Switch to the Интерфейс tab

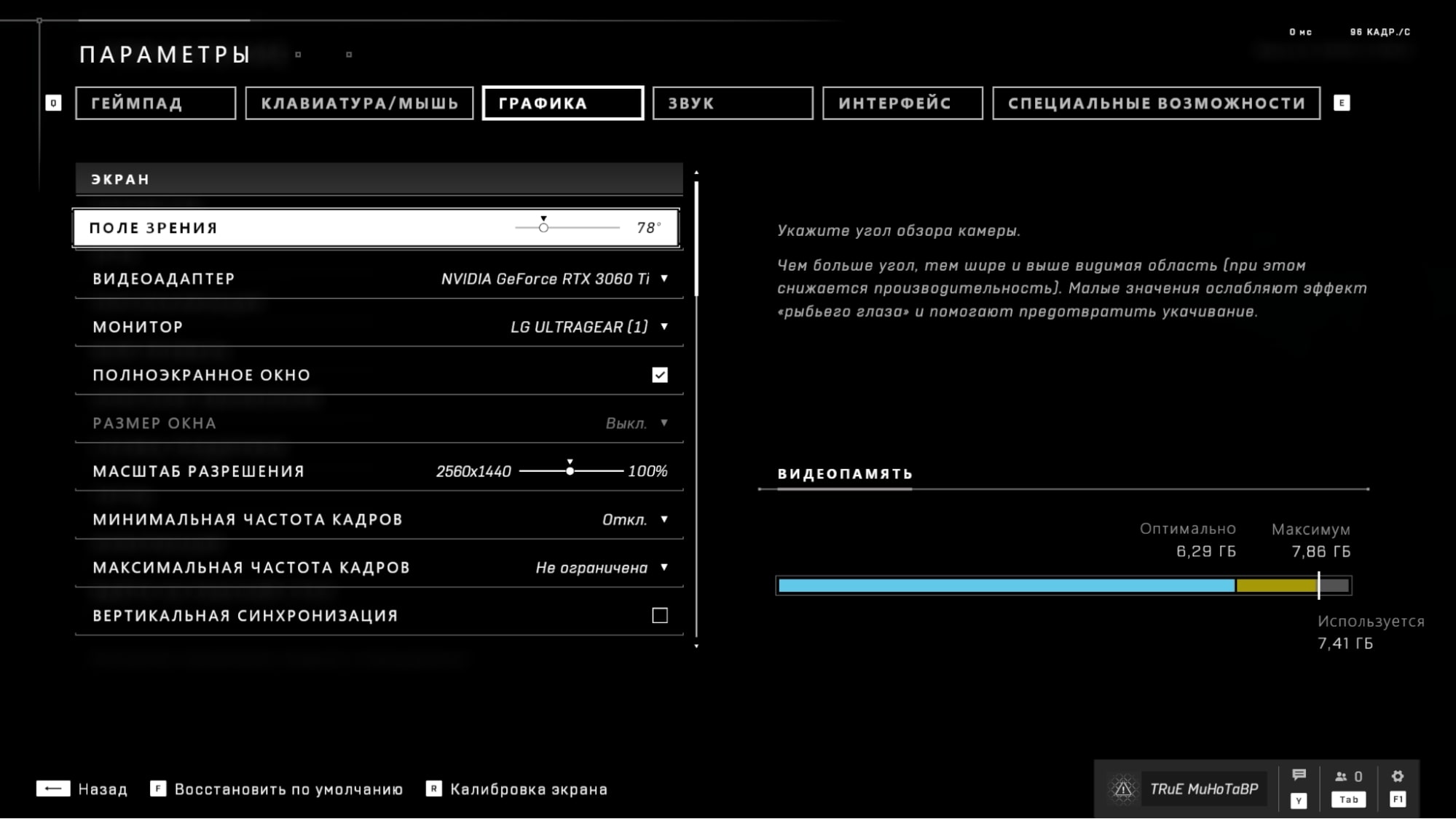coord(902,103)
